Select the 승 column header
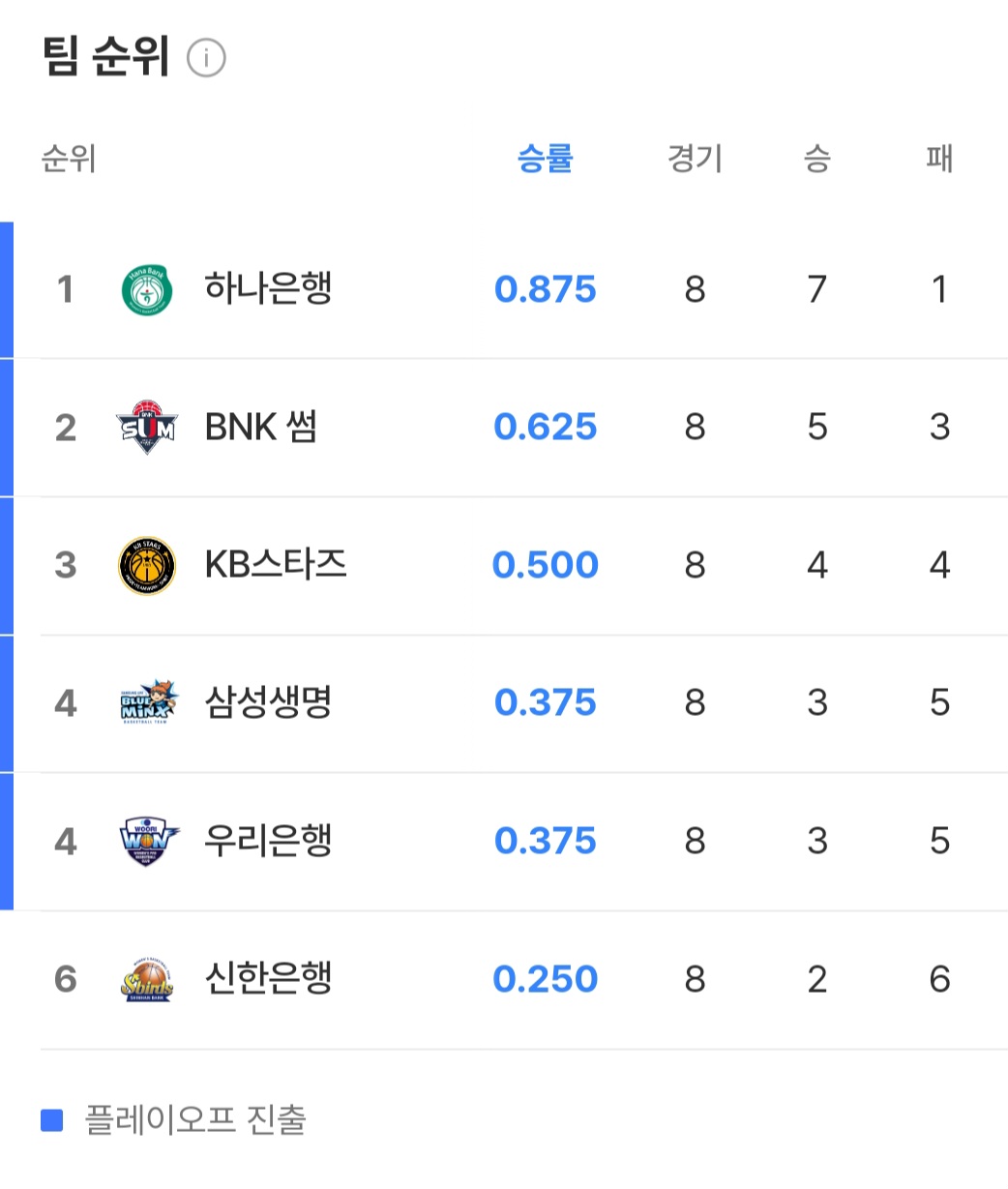The height and width of the screenshot is (1189, 1008). [817, 158]
